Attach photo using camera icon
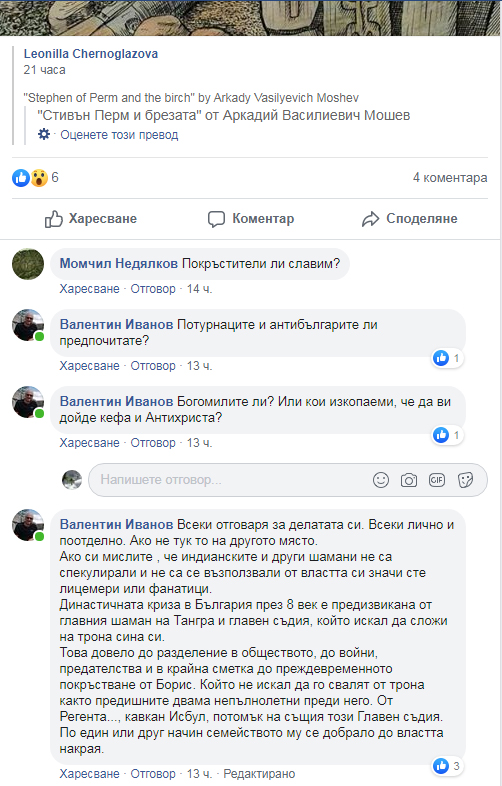Viewport: 502px width, 786px height. point(409,480)
